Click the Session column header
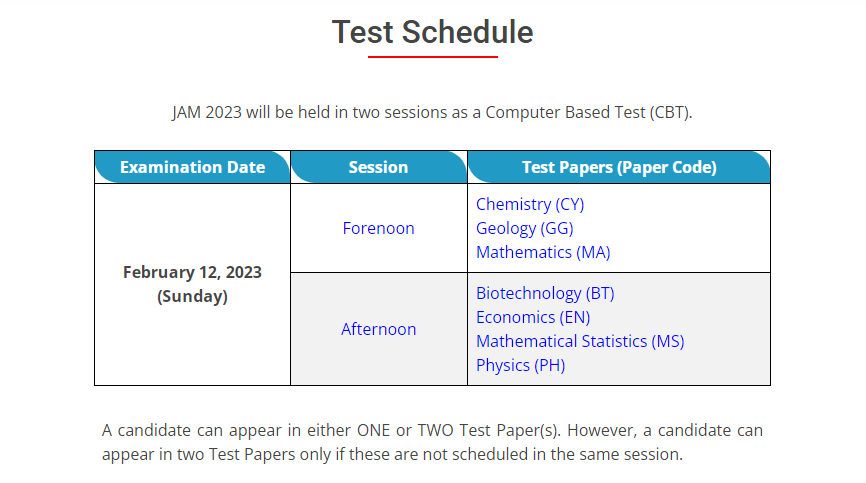Viewport: 866px width, 483px height. click(378, 167)
